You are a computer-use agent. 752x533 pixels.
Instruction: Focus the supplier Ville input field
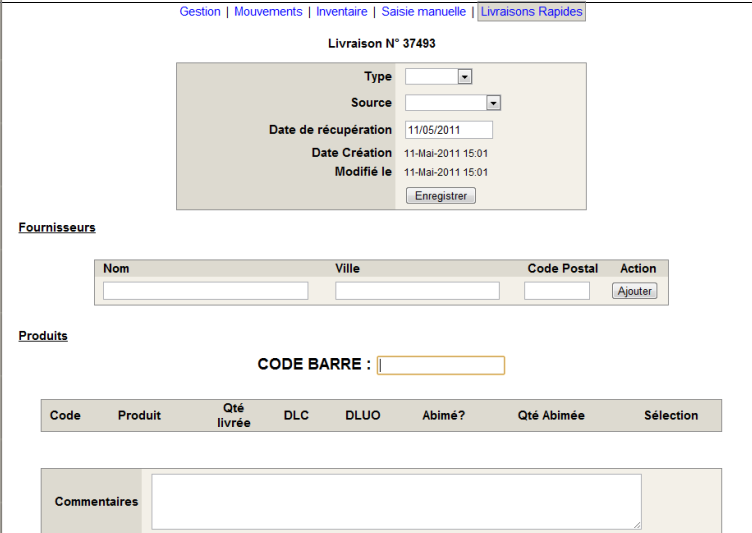[417, 291]
